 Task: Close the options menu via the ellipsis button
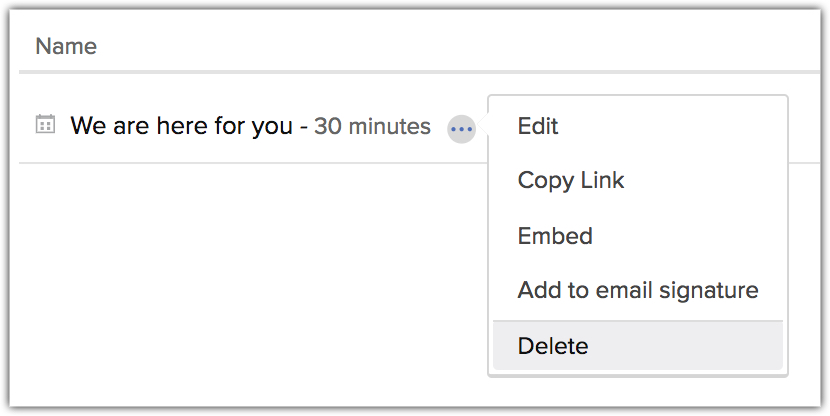(x=461, y=129)
